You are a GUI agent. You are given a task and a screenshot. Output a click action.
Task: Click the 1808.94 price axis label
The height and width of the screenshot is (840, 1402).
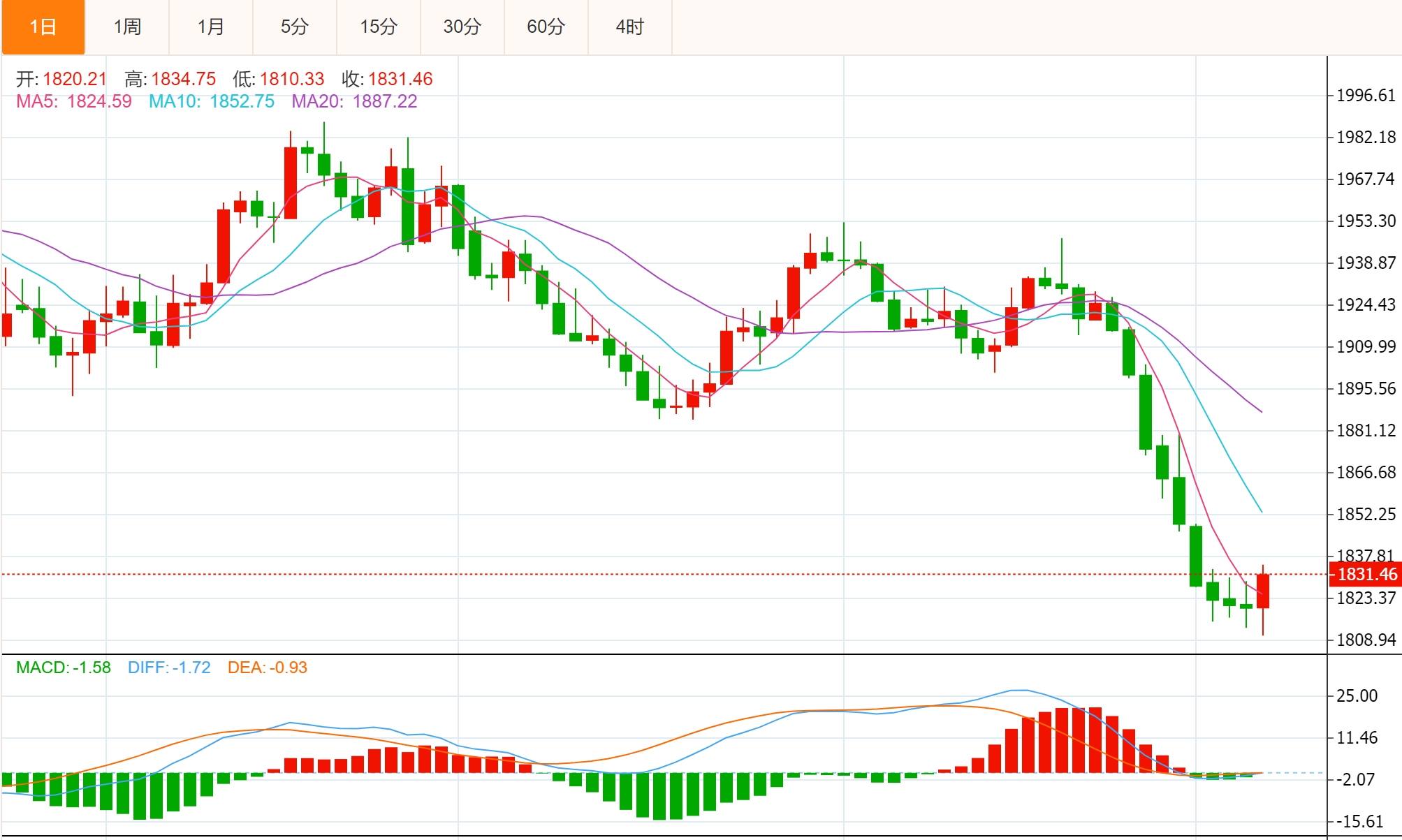[x=1366, y=640]
